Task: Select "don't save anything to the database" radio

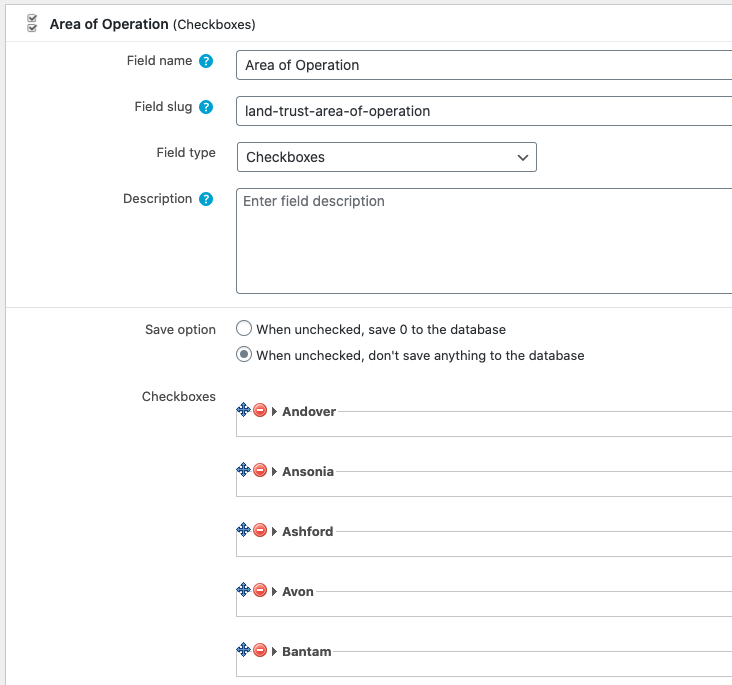Action: [x=244, y=354]
